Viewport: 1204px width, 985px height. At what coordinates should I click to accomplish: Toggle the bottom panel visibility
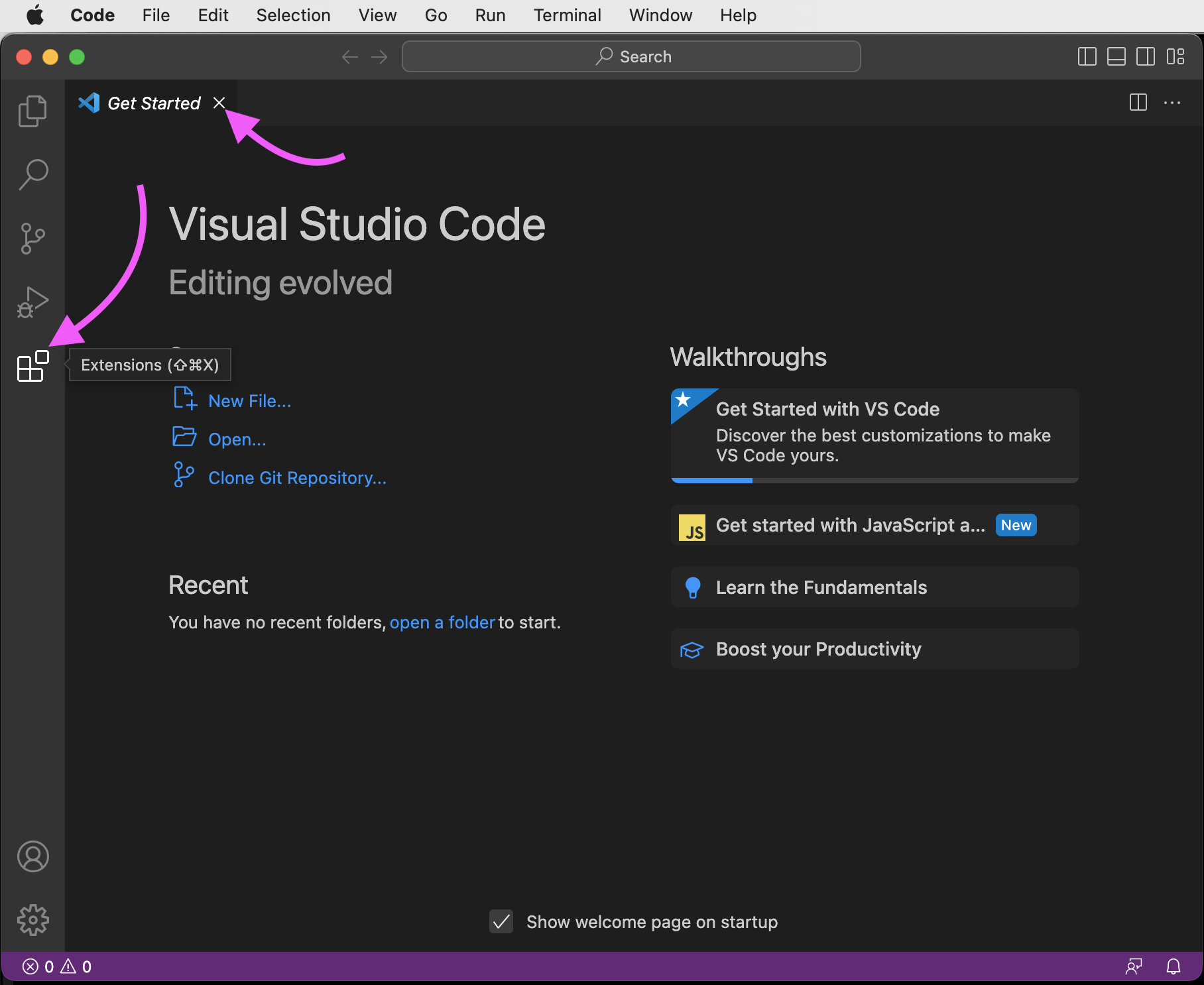tap(1116, 57)
